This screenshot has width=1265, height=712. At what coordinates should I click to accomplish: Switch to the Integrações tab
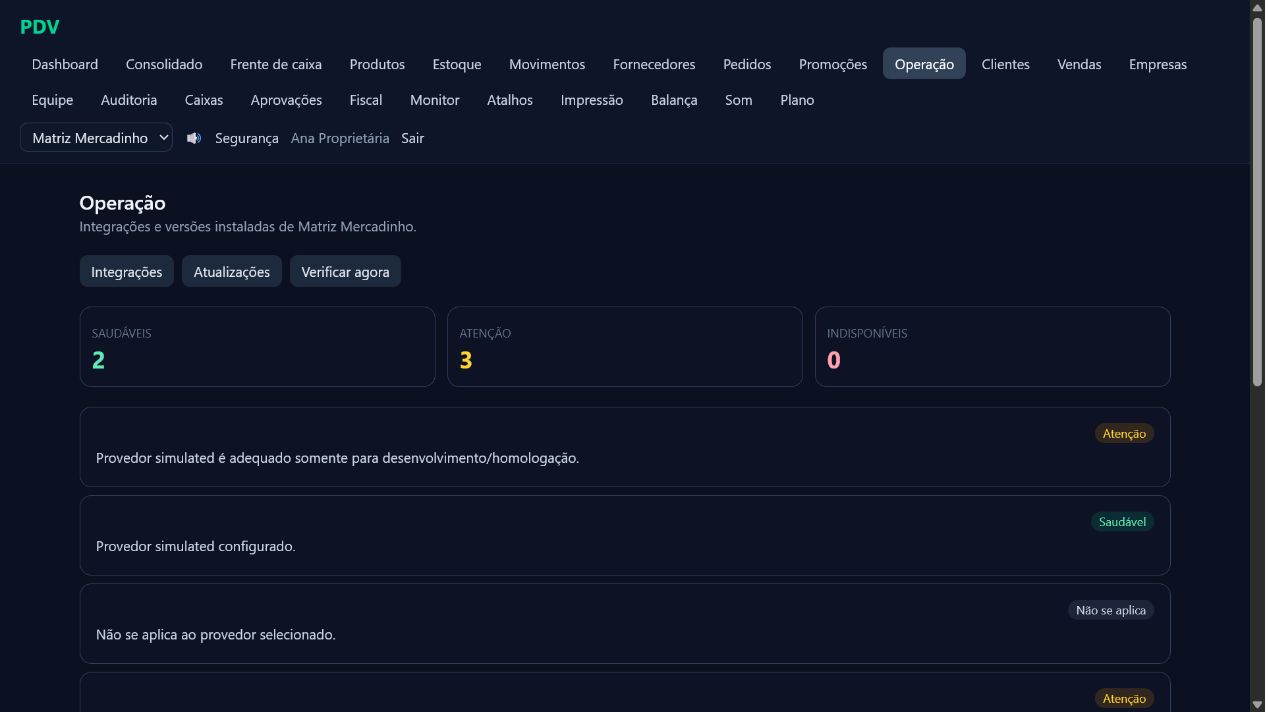[x=127, y=272]
